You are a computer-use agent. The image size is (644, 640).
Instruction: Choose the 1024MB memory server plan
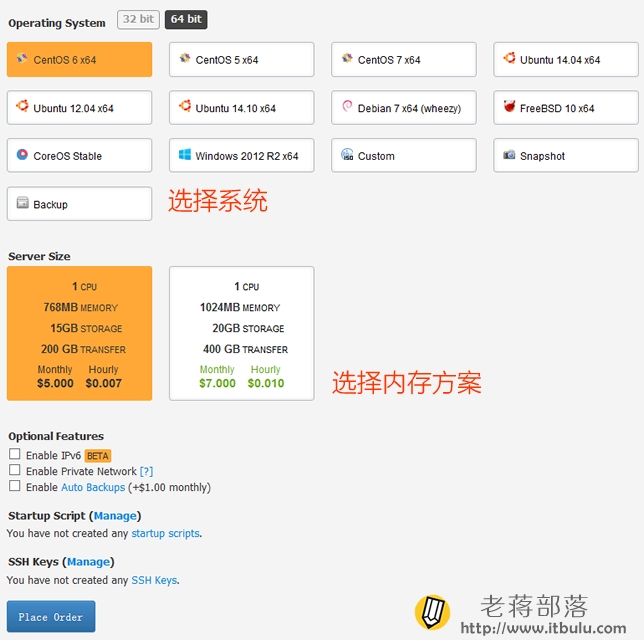(242, 333)
